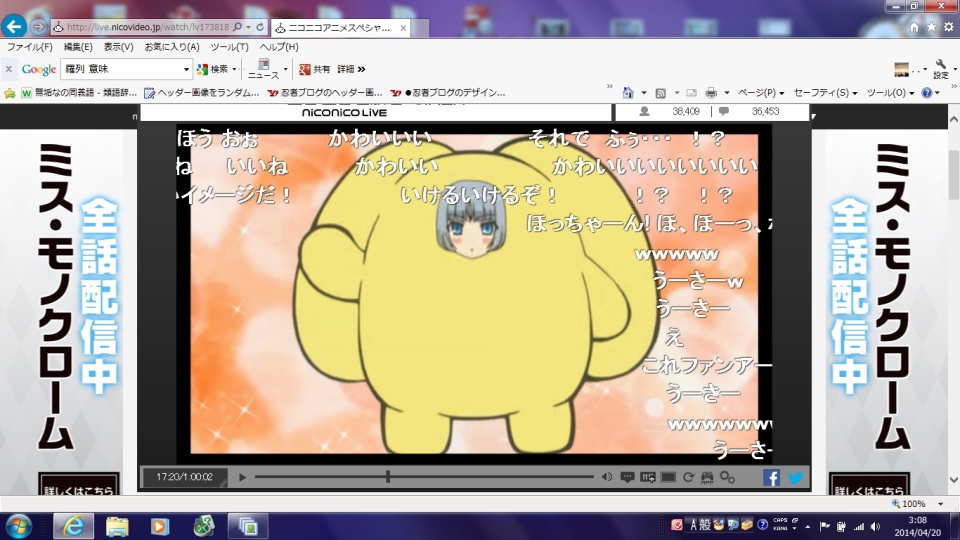Open the ファイル(F) menu
Image resolution: width=960 pixels, height=540 pixels.
[x=29, y=47]
